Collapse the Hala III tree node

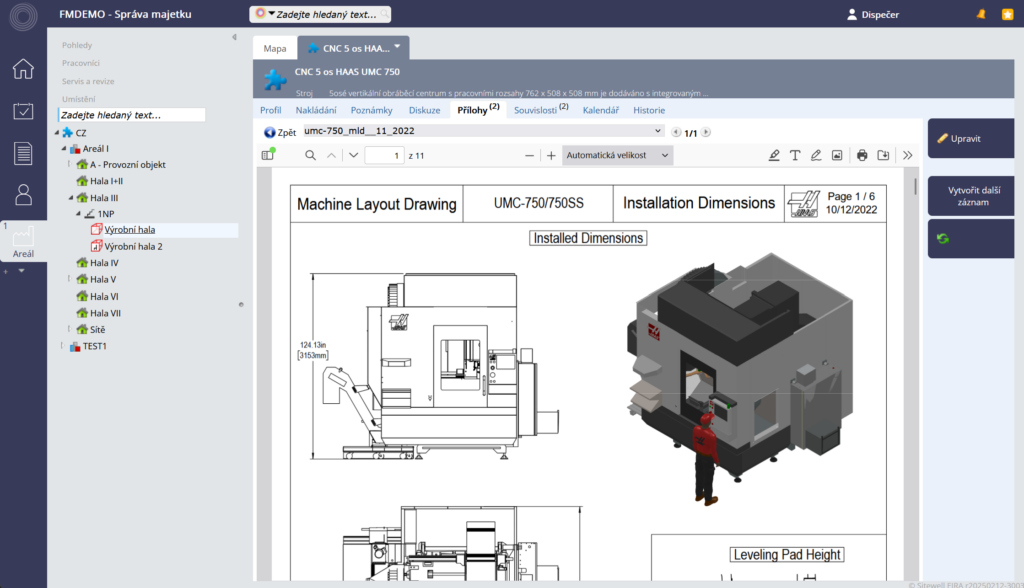point(69,198)
